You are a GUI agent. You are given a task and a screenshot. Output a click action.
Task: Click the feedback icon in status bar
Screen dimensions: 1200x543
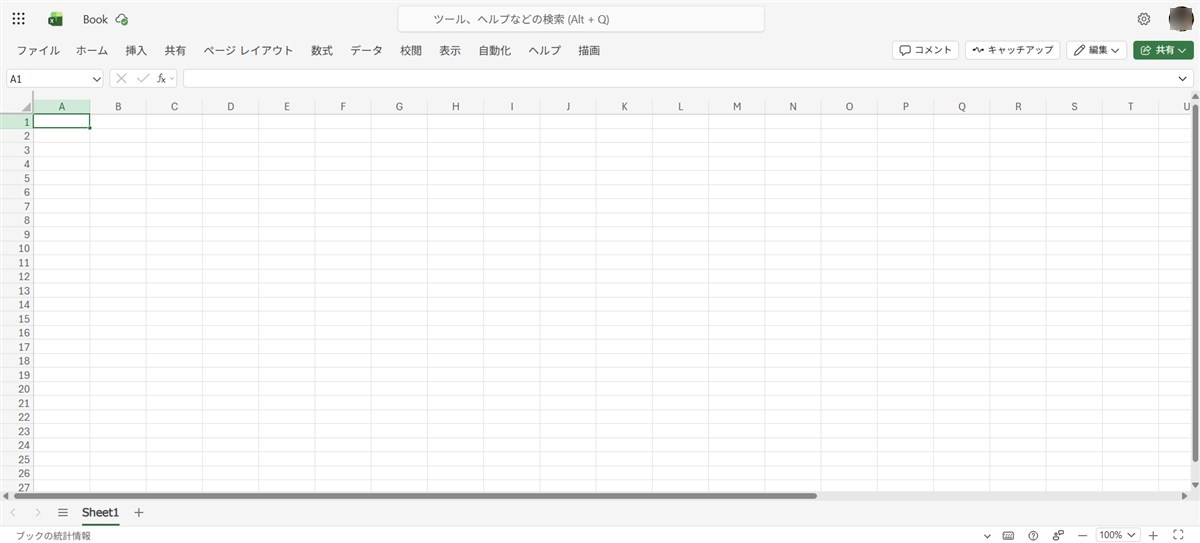tap(1058, 535)
